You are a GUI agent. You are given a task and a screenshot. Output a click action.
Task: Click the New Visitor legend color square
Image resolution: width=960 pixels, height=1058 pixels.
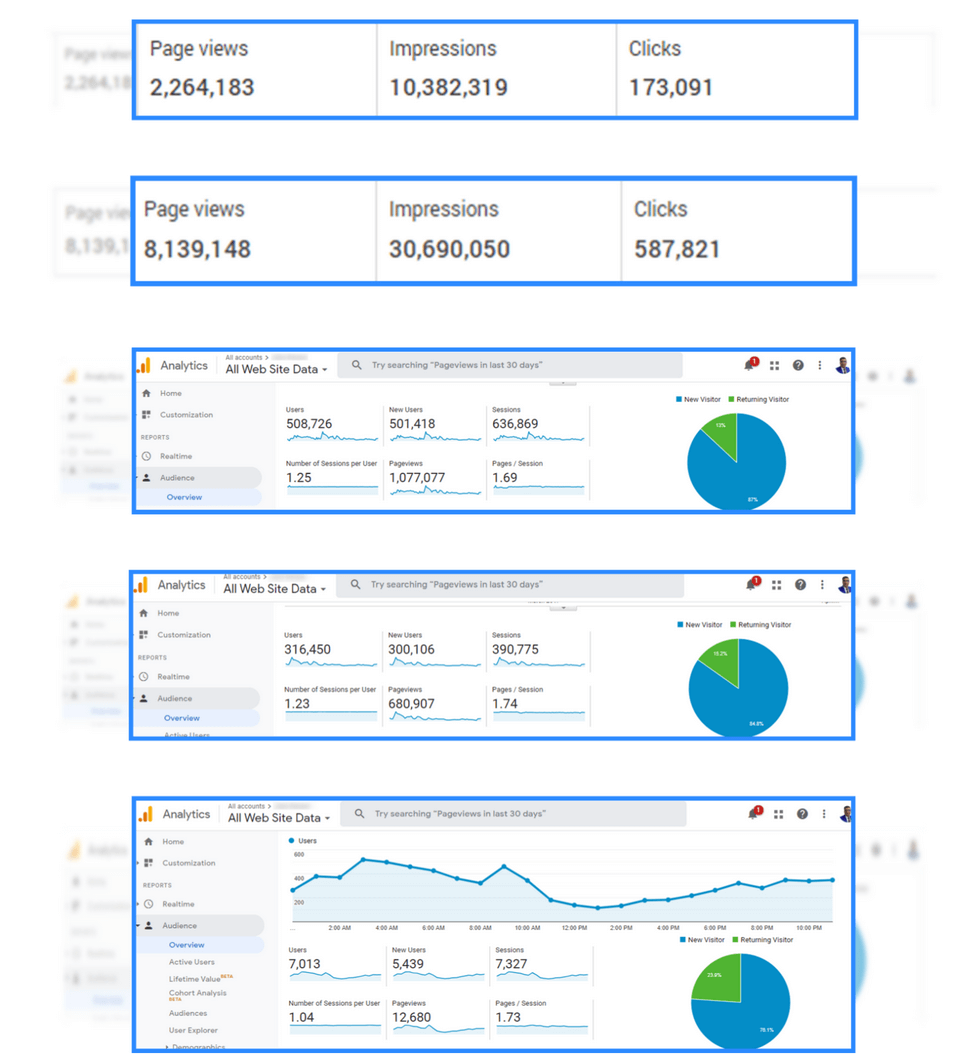pyautogui.click(x=682, y=939)
